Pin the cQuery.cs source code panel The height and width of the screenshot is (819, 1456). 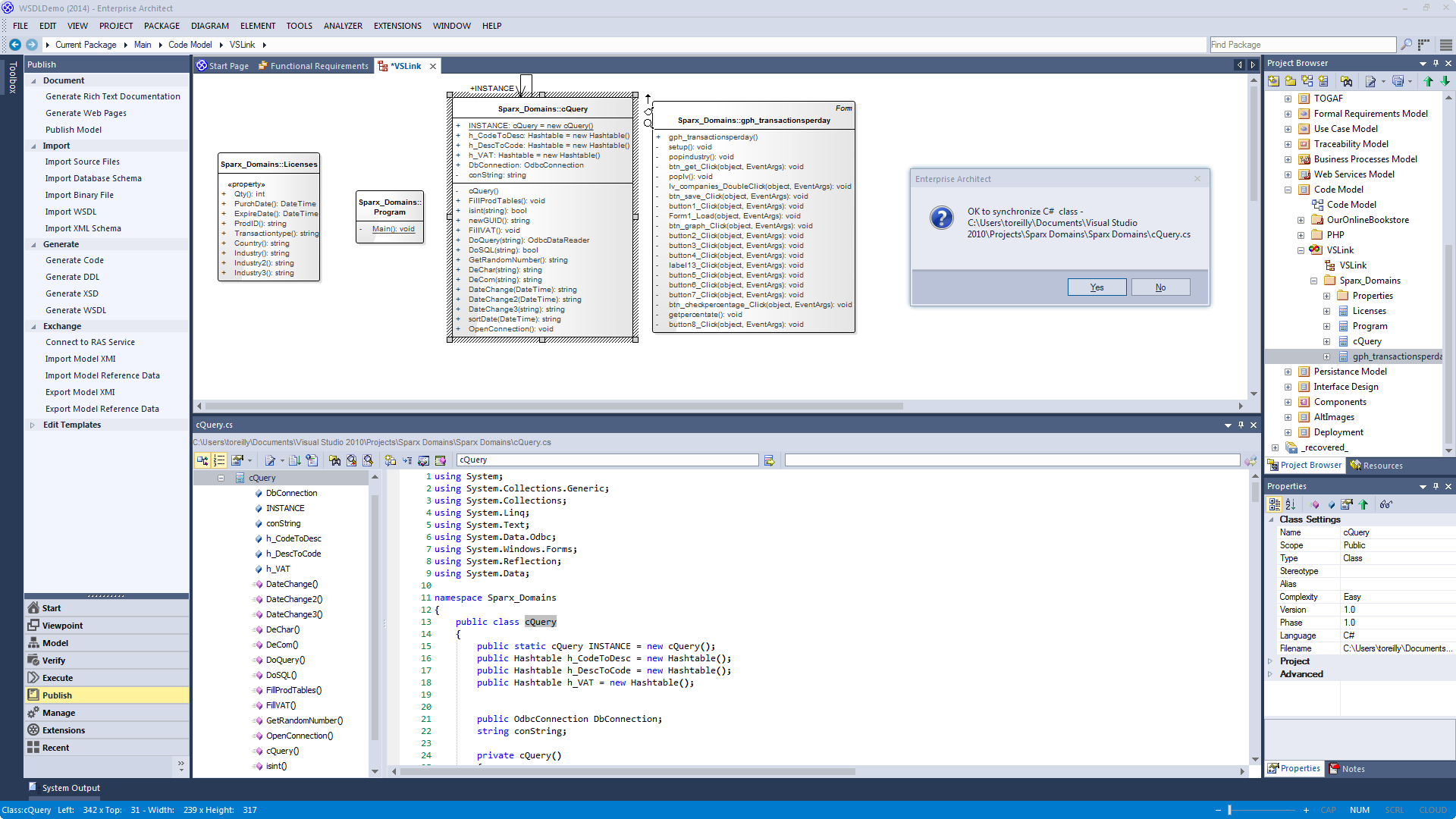pyautogui.click(x=1241, y=425)
